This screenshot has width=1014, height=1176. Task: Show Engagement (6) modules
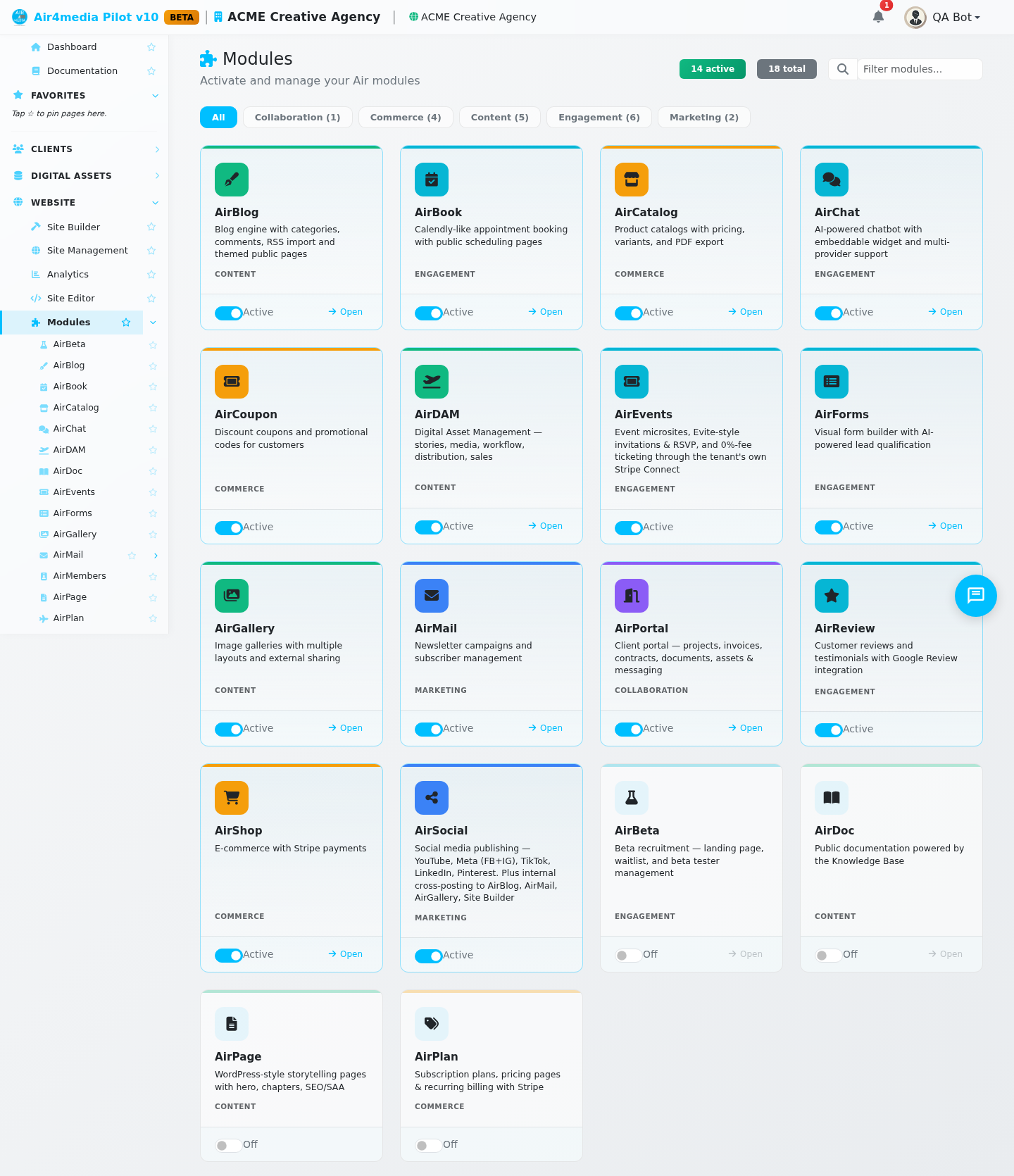tap(599, 118)
